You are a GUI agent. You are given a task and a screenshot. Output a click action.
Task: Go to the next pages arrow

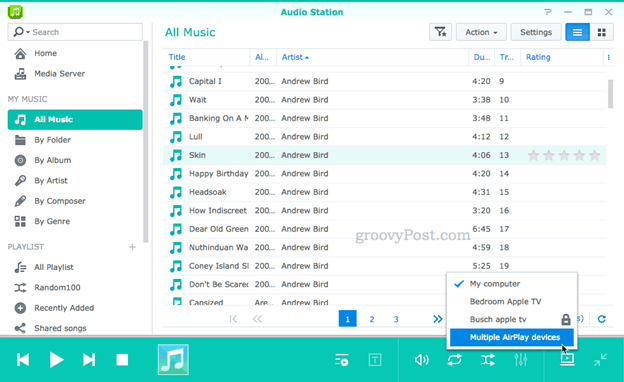(437, 319)
